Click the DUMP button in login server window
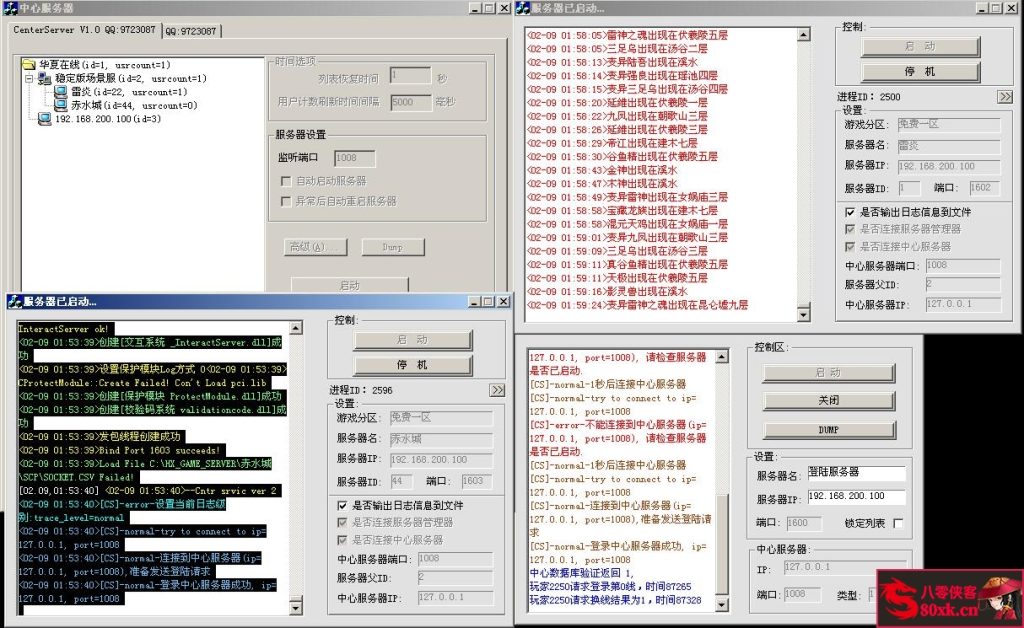The height and width of the screenshot is (628, 1024). click(x=829, y=430)
